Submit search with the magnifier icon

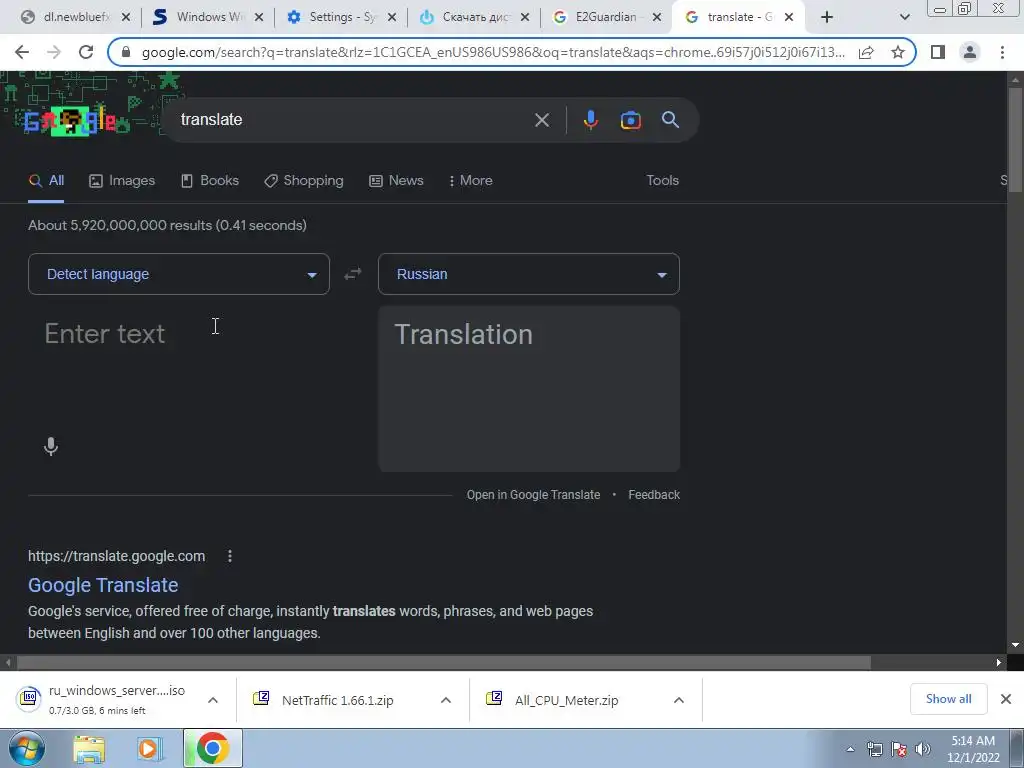(x=670, y=120)
